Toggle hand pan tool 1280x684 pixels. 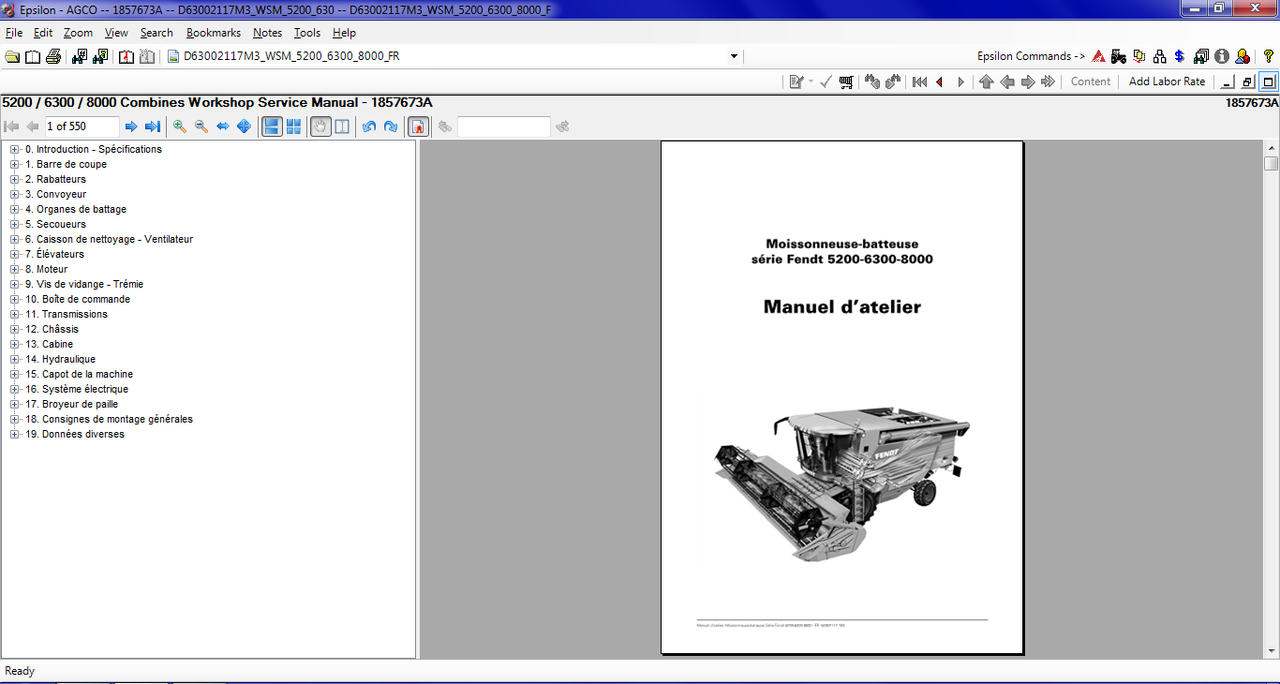(321, 126)
